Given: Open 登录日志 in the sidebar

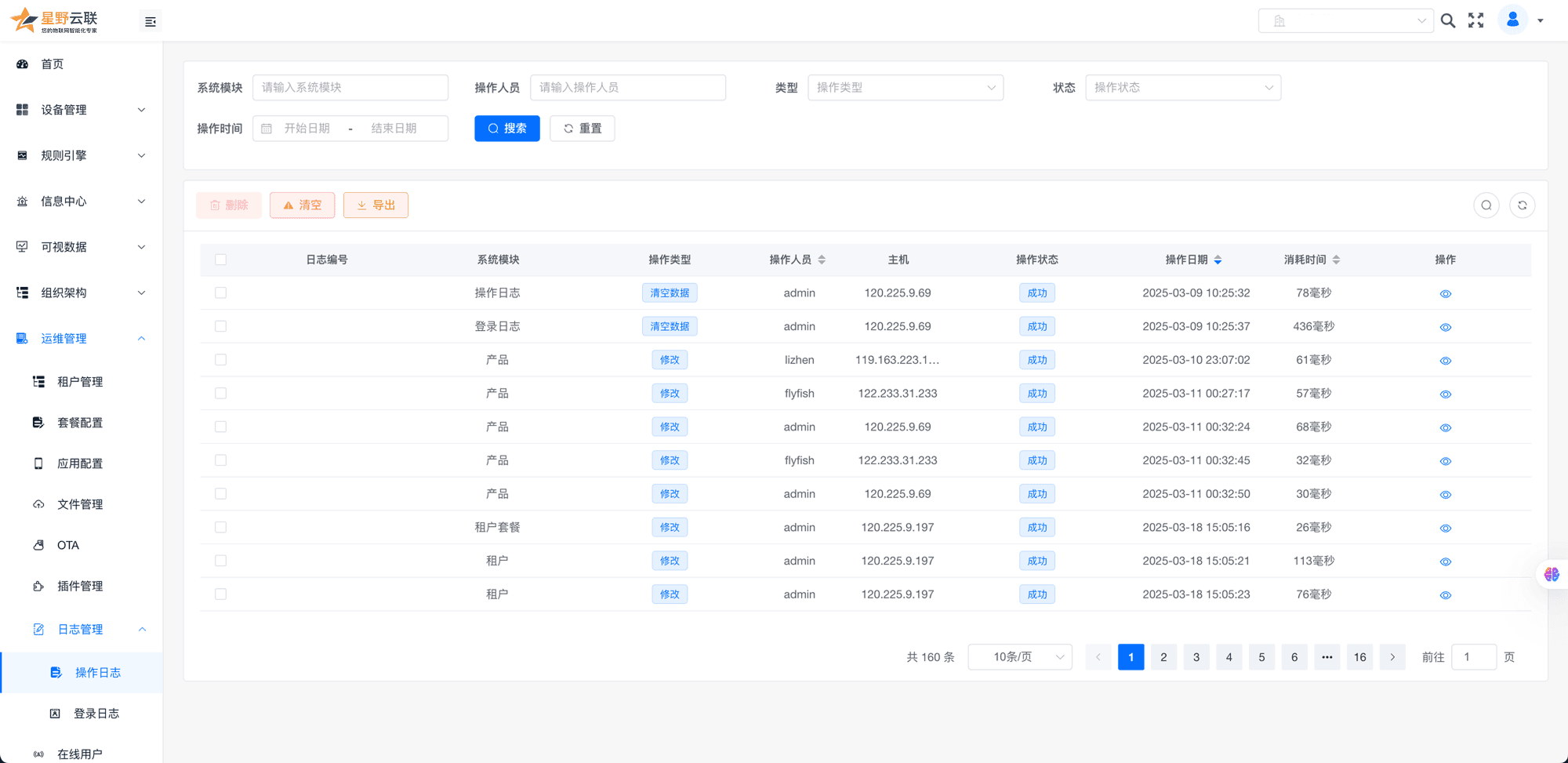Looking at the screenshot, I should (96, 714).
